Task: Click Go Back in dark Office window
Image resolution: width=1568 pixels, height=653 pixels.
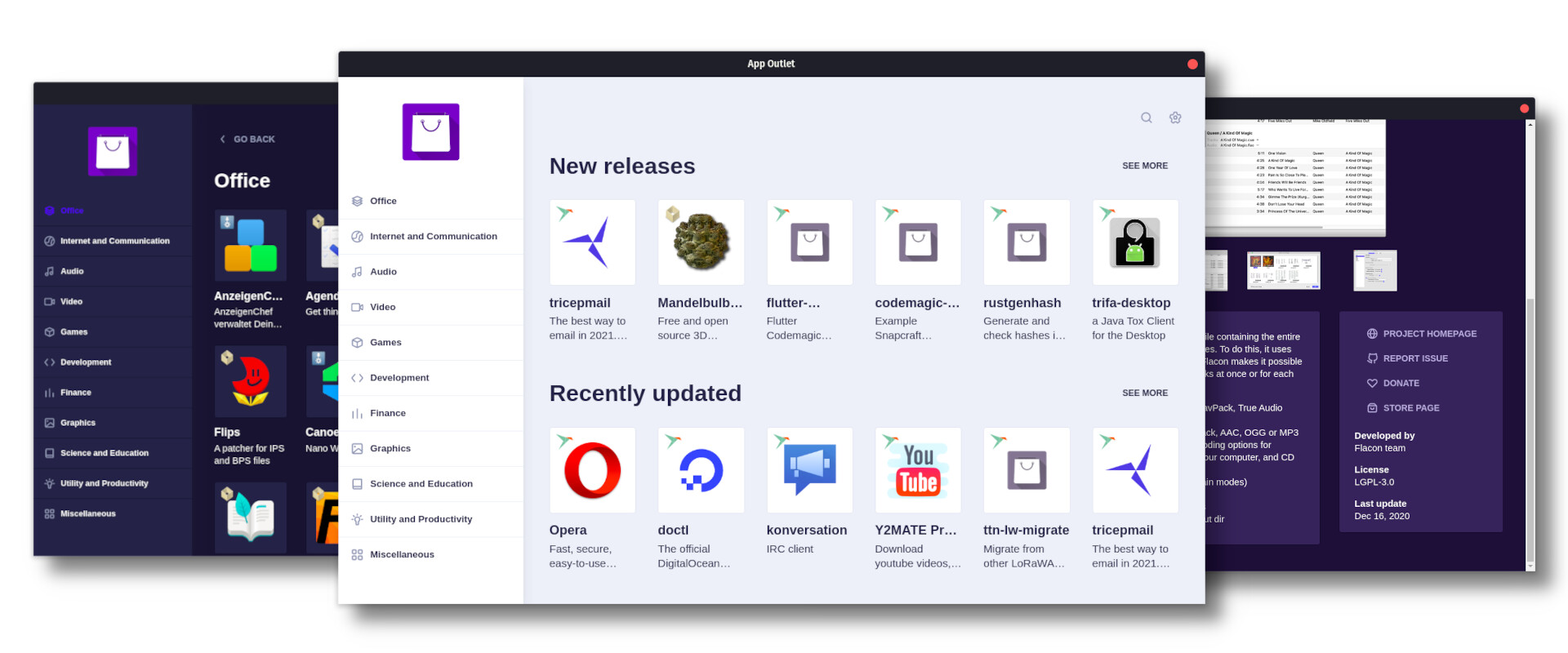Action: pos(247,140)
